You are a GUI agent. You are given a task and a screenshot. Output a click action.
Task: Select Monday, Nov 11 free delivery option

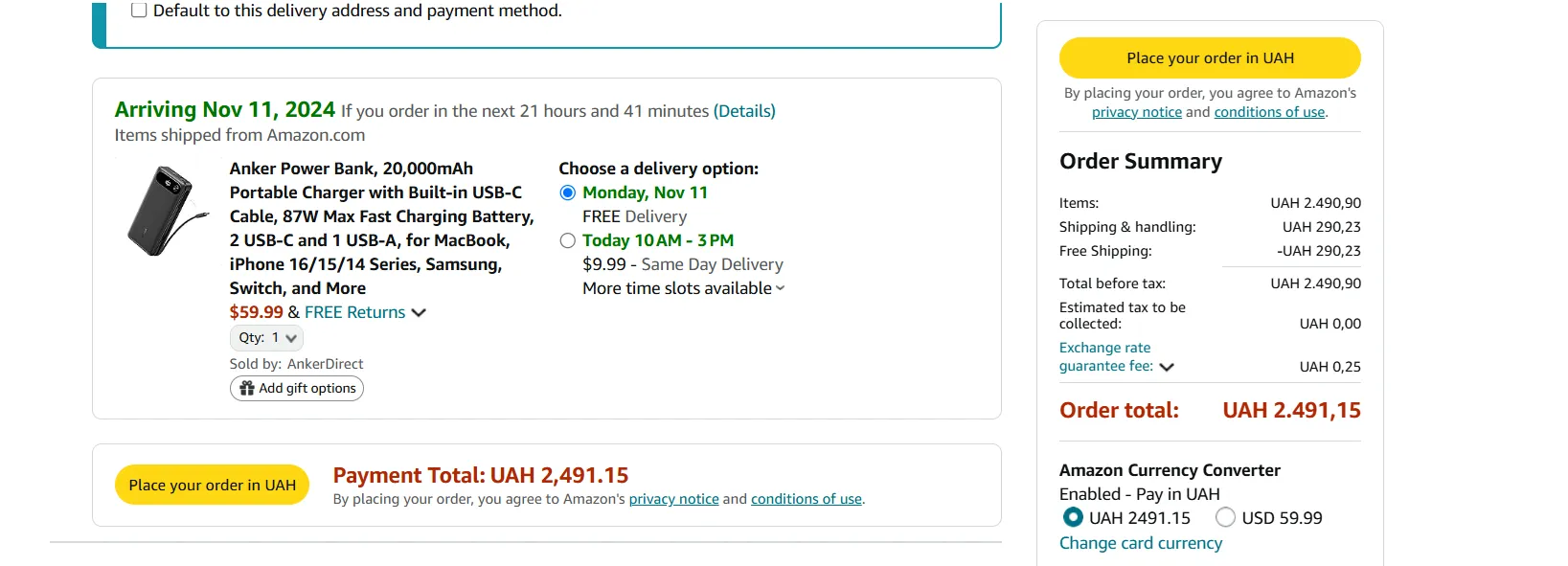[568, 192]
